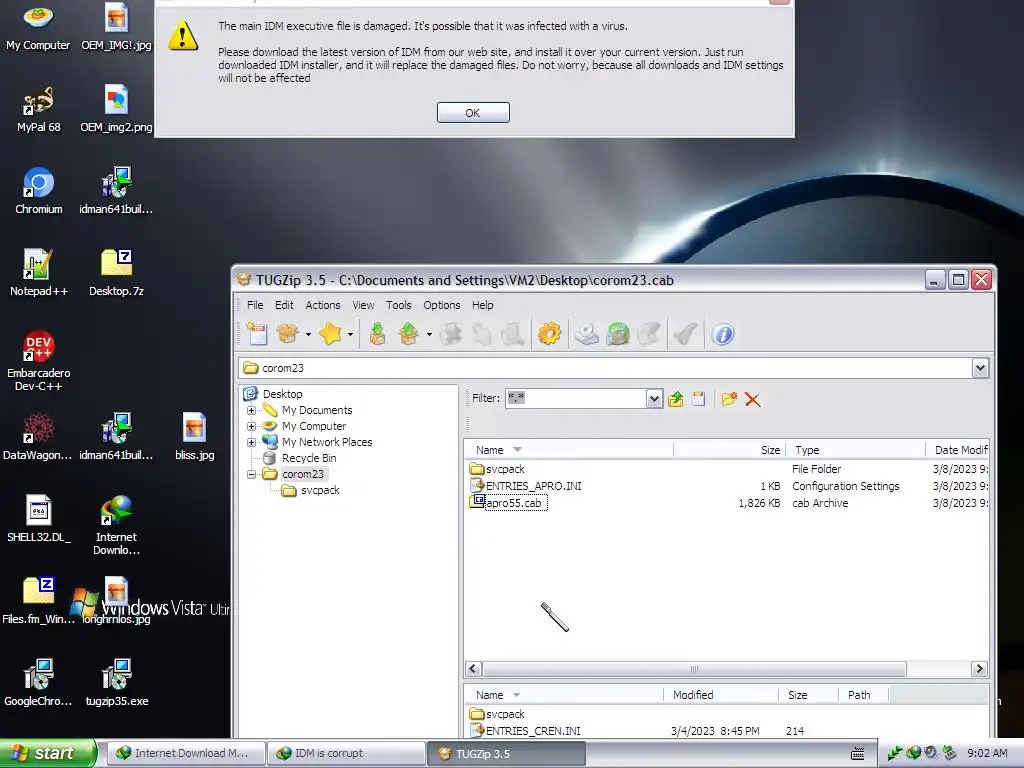1024x768 pixels.
Task: Sort by the Name column header in upper list
Action: coord(568,449)
